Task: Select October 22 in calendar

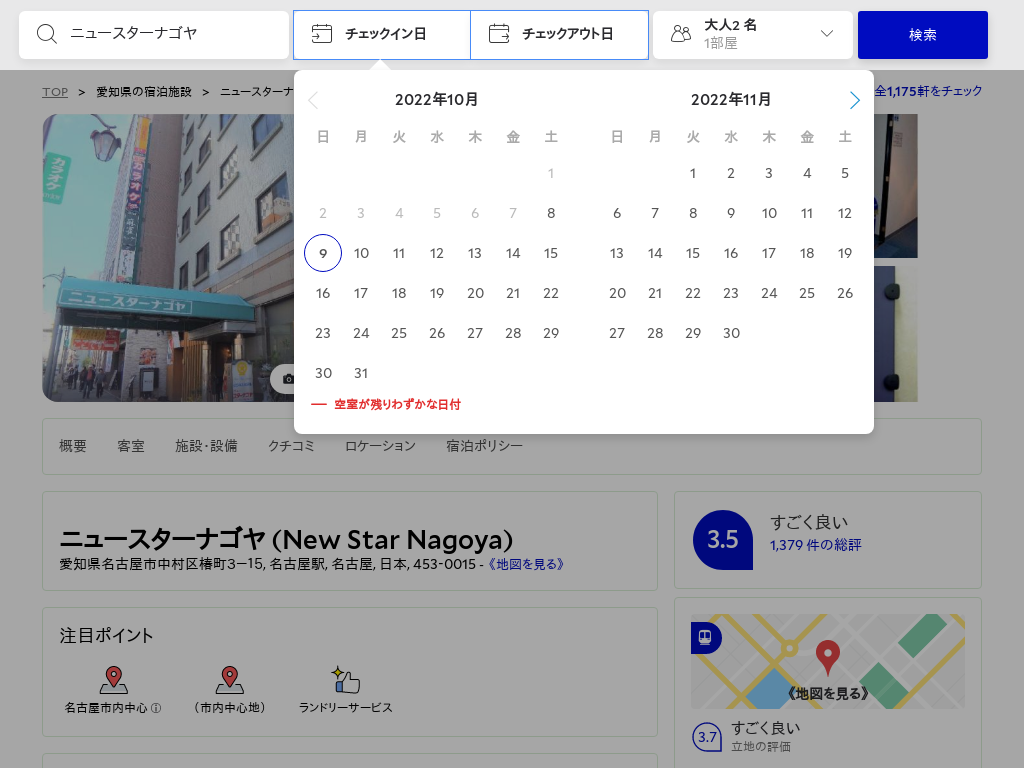Action: tap(551, 294)
